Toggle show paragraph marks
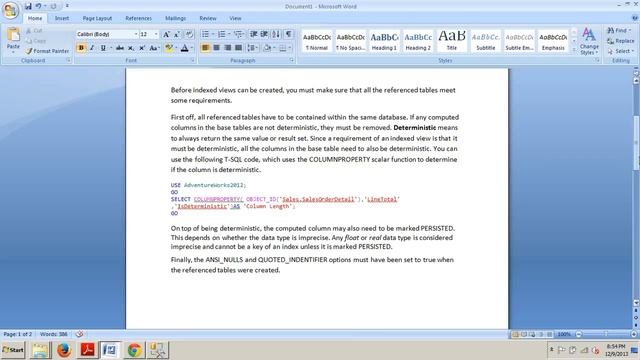The height and width of the screenshot is (360, 640). coord(289,34)
